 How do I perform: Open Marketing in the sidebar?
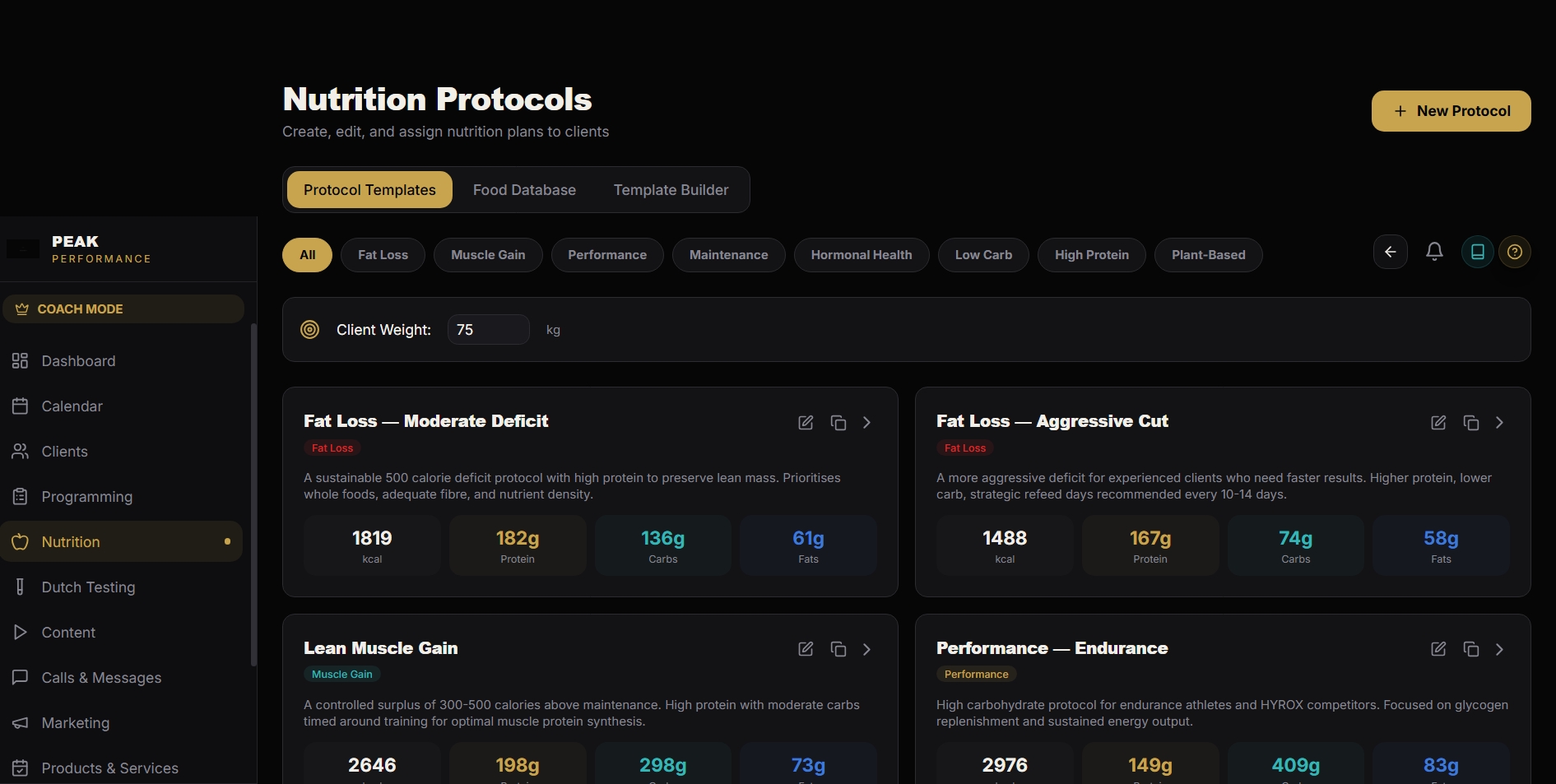click(x=122, y=723)
